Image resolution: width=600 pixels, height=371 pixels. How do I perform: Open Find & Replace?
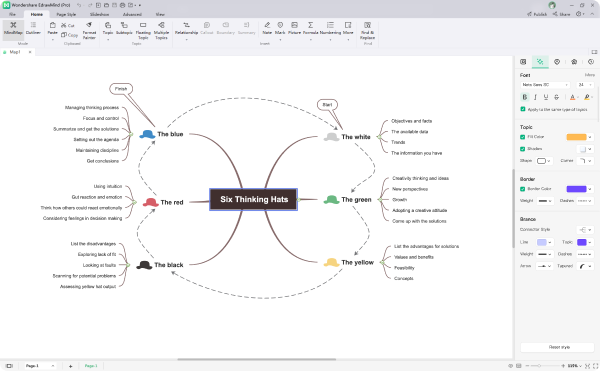pyautogui.click(x=367, y=30)
